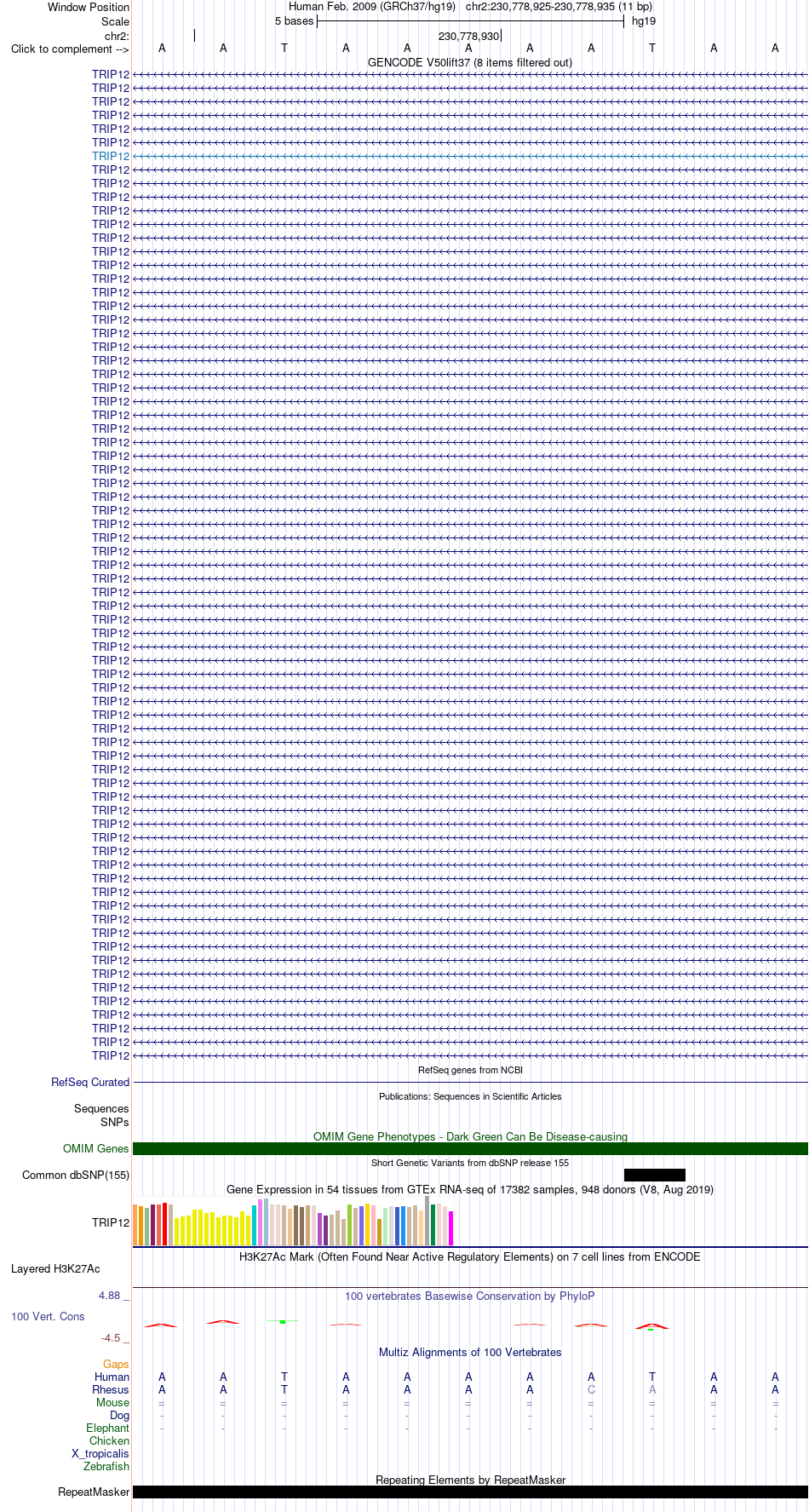
Task: Click the OMIM Genes side label
Action: 95,1149
